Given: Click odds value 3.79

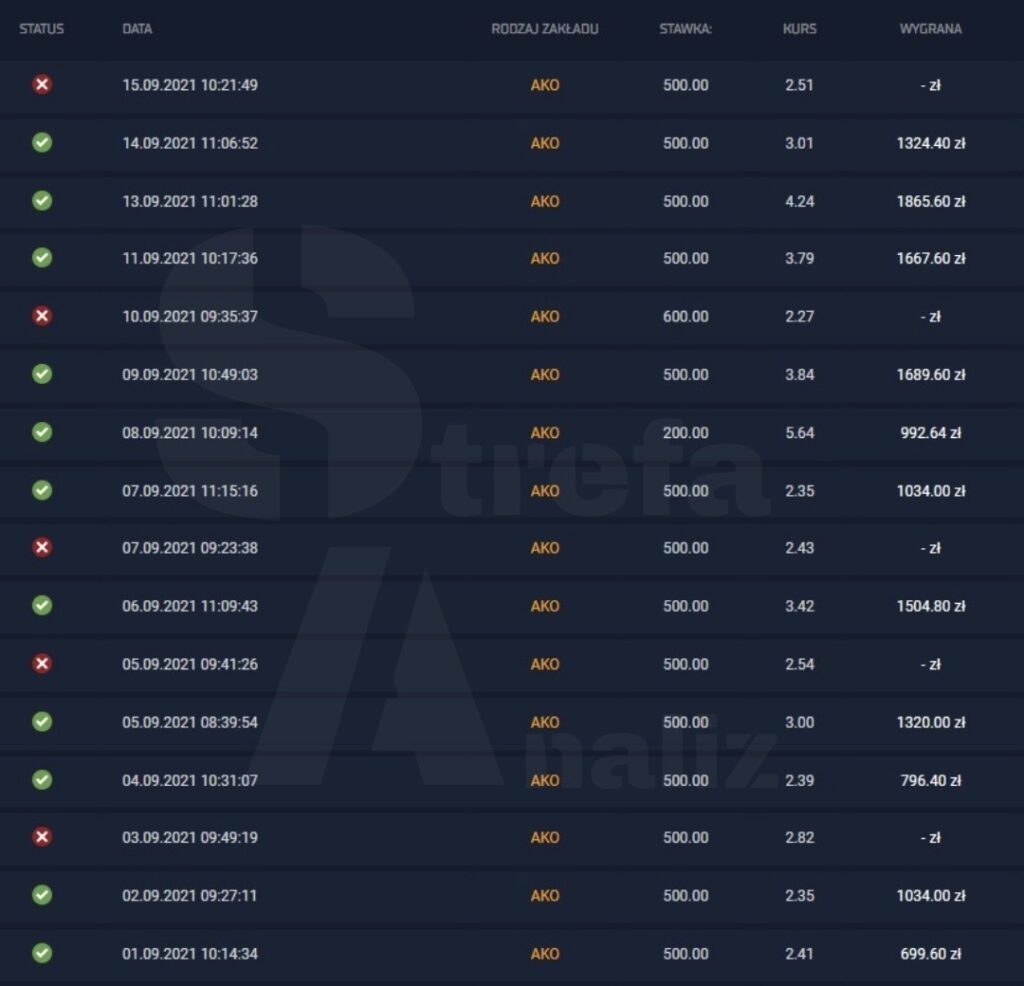Looking at the screenshot, I should 799,258.
